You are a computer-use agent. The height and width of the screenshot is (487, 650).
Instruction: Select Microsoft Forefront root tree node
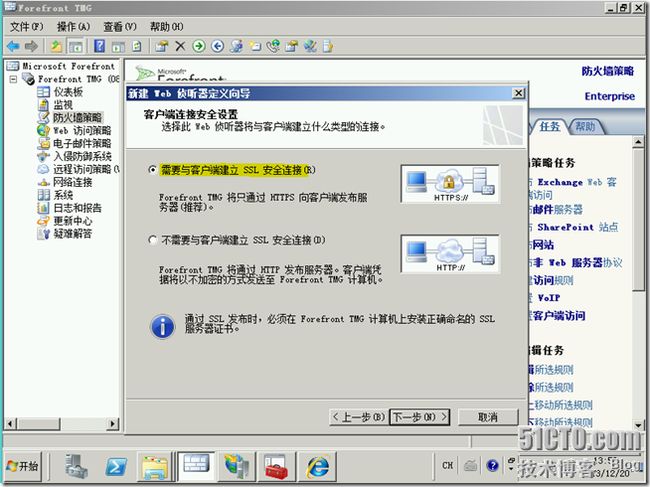[x=68, y=66]
